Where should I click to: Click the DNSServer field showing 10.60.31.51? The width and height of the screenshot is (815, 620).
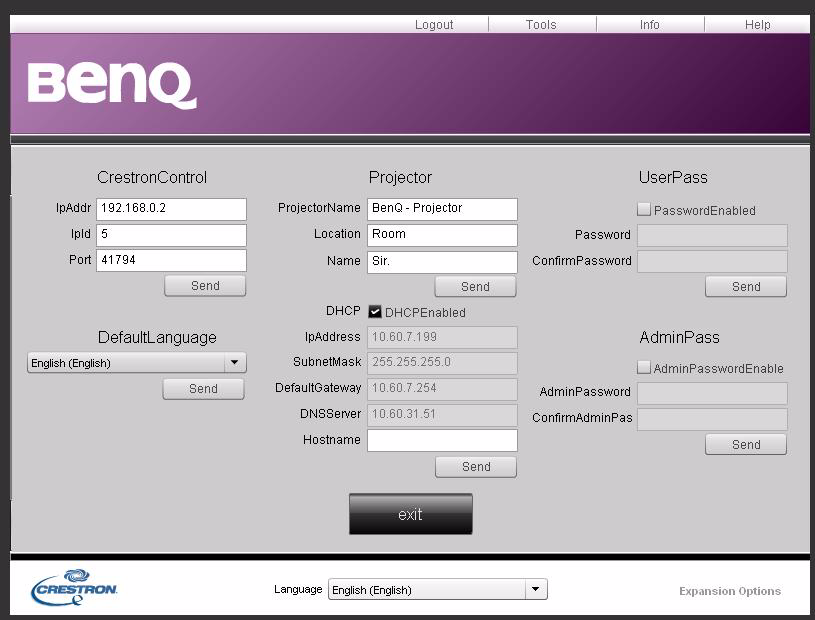[x=442, y=415]
